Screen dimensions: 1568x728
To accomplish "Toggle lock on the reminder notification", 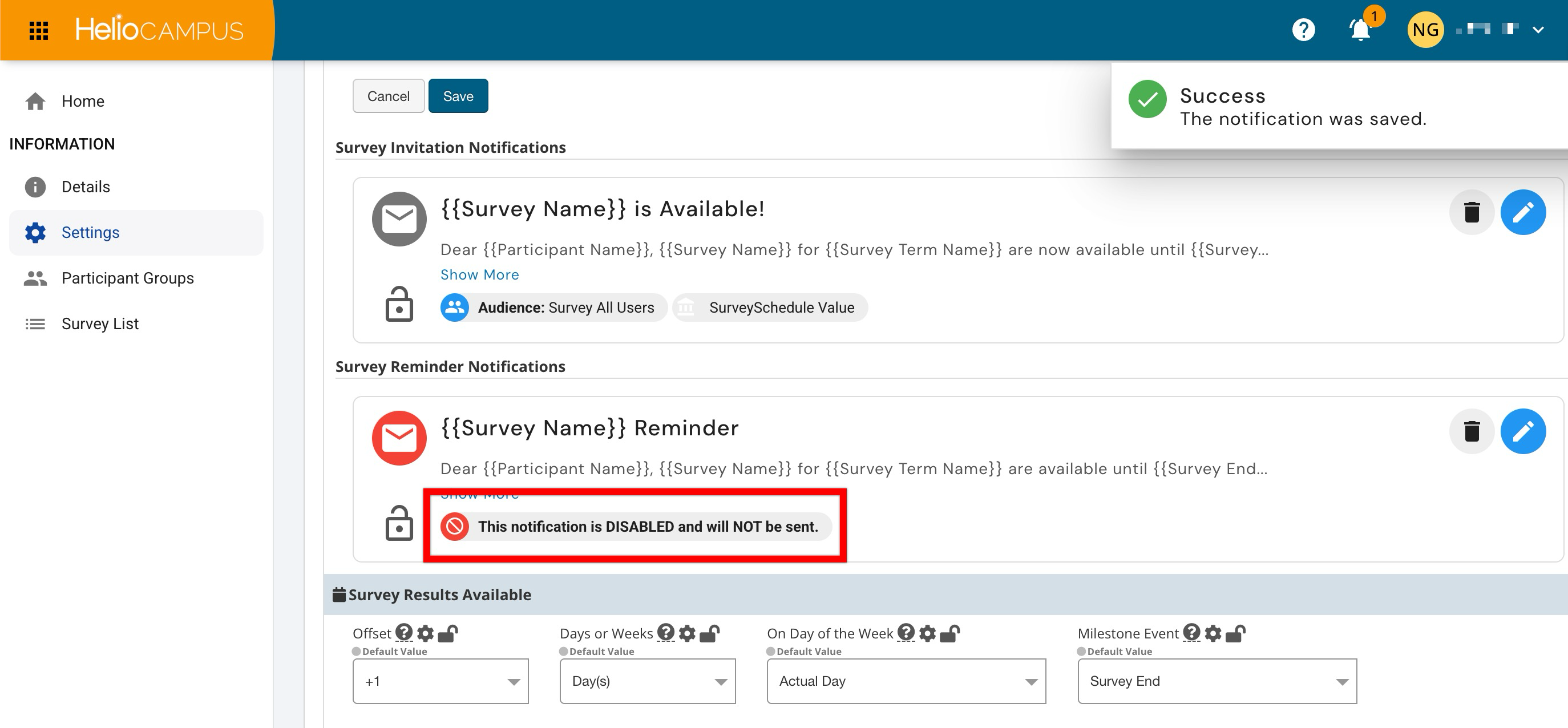I will pos(399,523).
